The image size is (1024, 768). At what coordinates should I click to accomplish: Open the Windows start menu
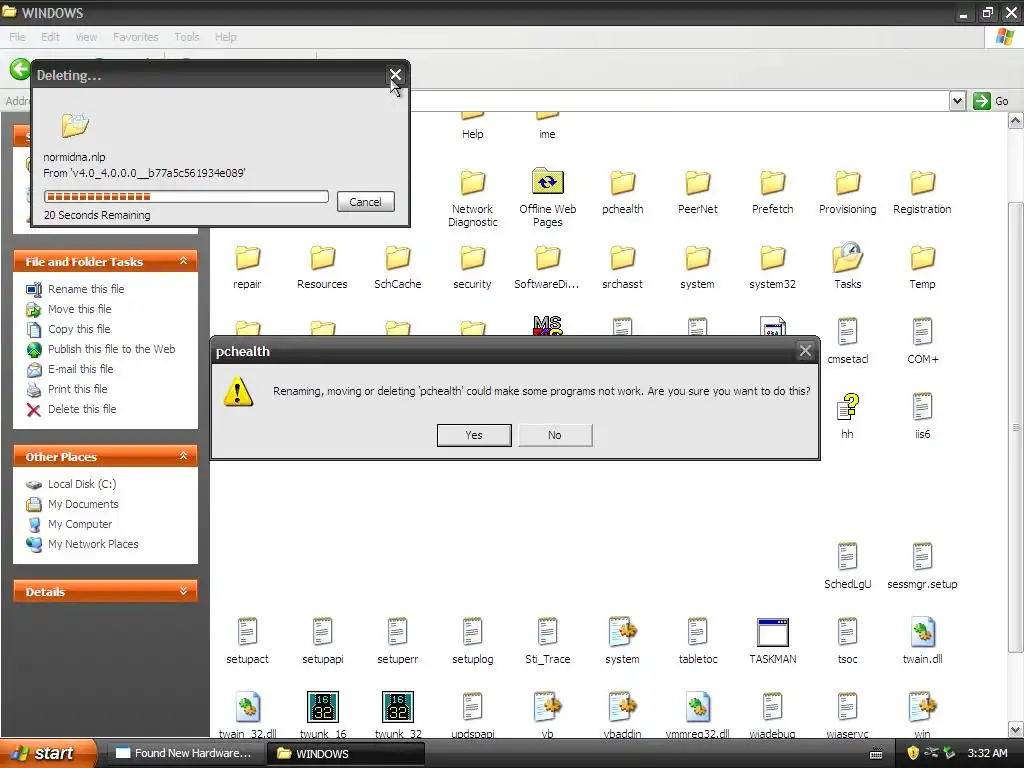click(x=48, y=754)
